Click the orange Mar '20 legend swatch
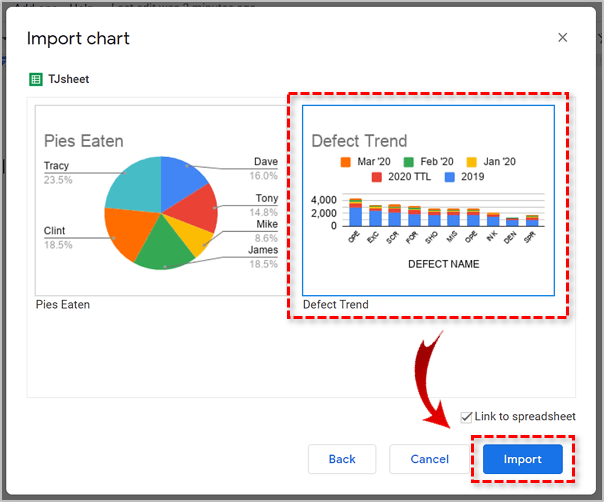The width and height of the screenshot is (604, 502). (x=346, y=161)
